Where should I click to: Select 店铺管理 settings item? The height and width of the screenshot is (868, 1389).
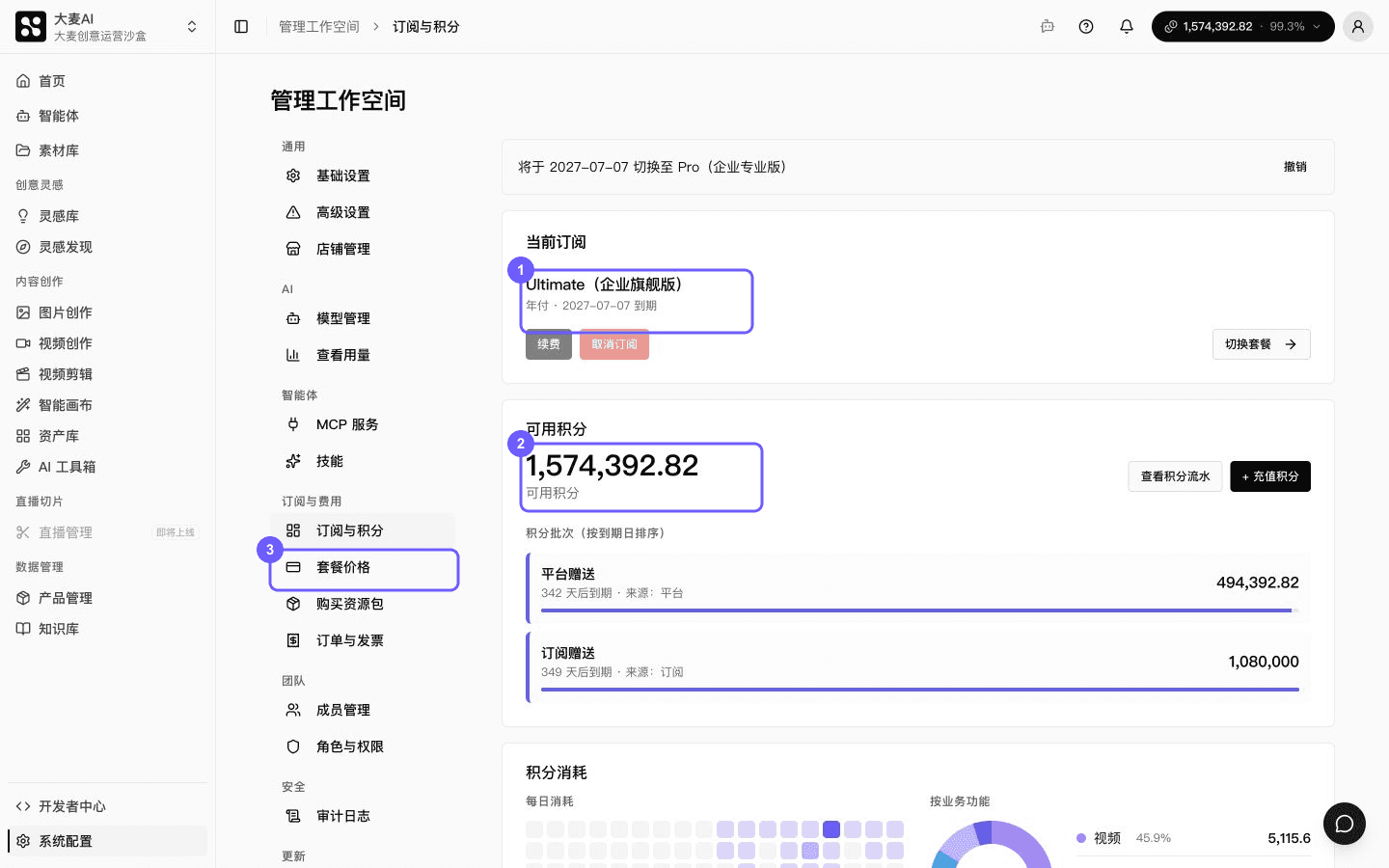363,249
